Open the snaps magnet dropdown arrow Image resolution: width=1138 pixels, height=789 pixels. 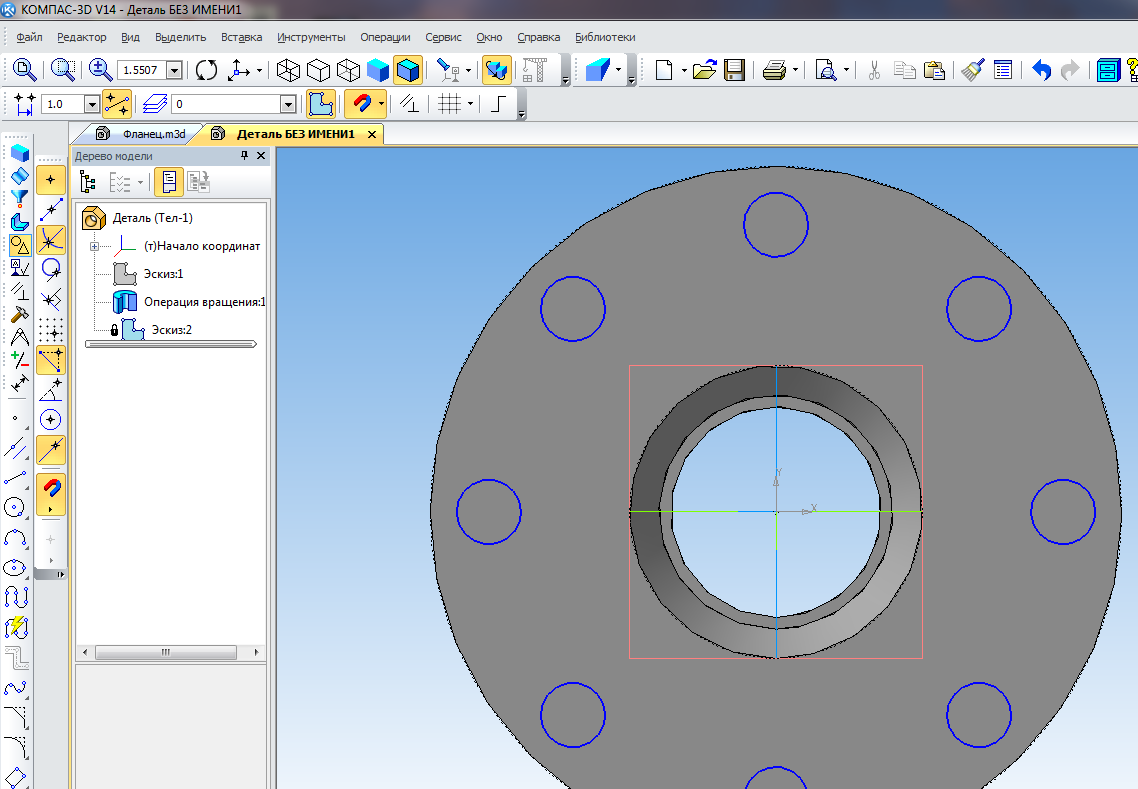(381, 104)
